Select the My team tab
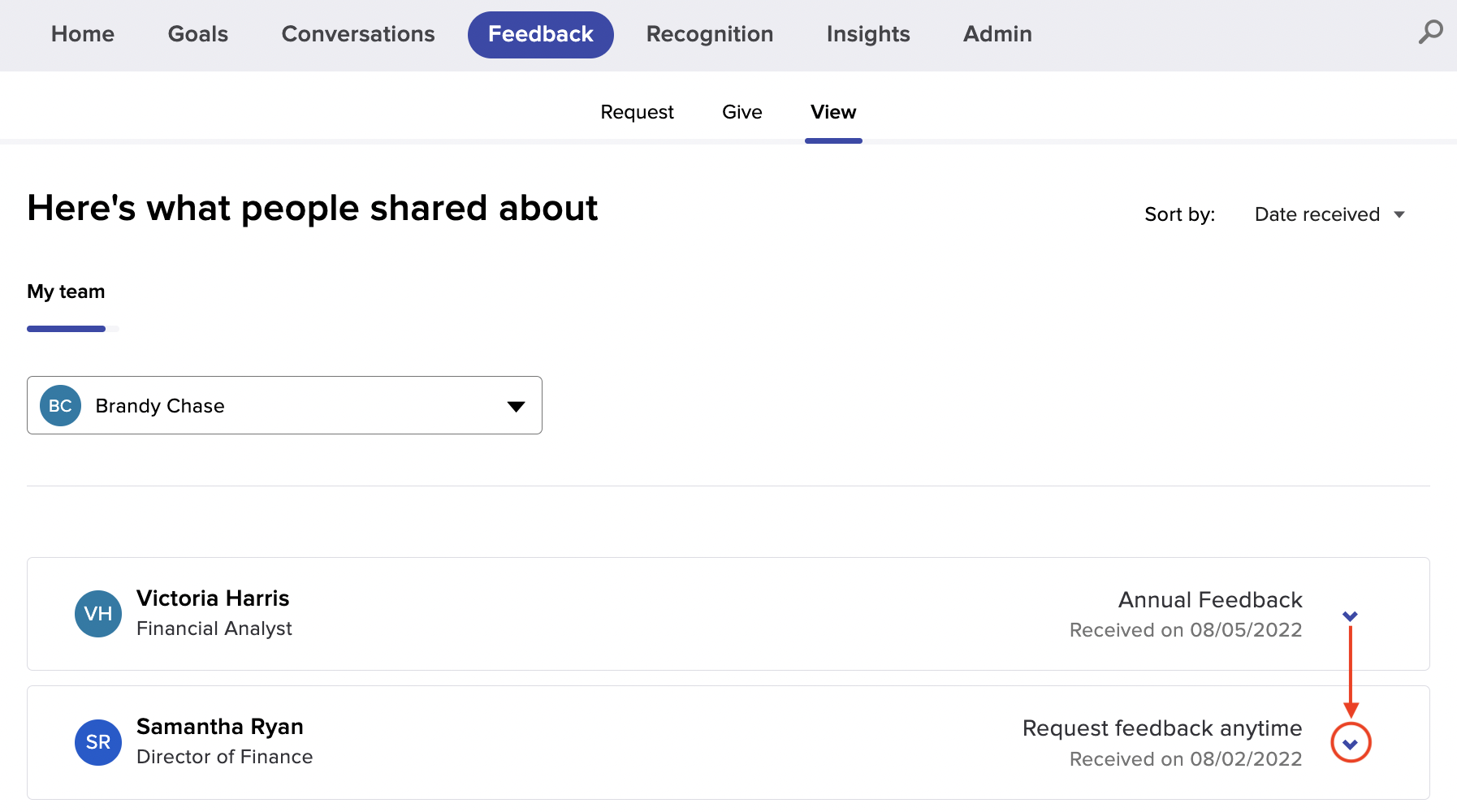1457x812 pixels. pyautogui.click(x=66, y=292)
